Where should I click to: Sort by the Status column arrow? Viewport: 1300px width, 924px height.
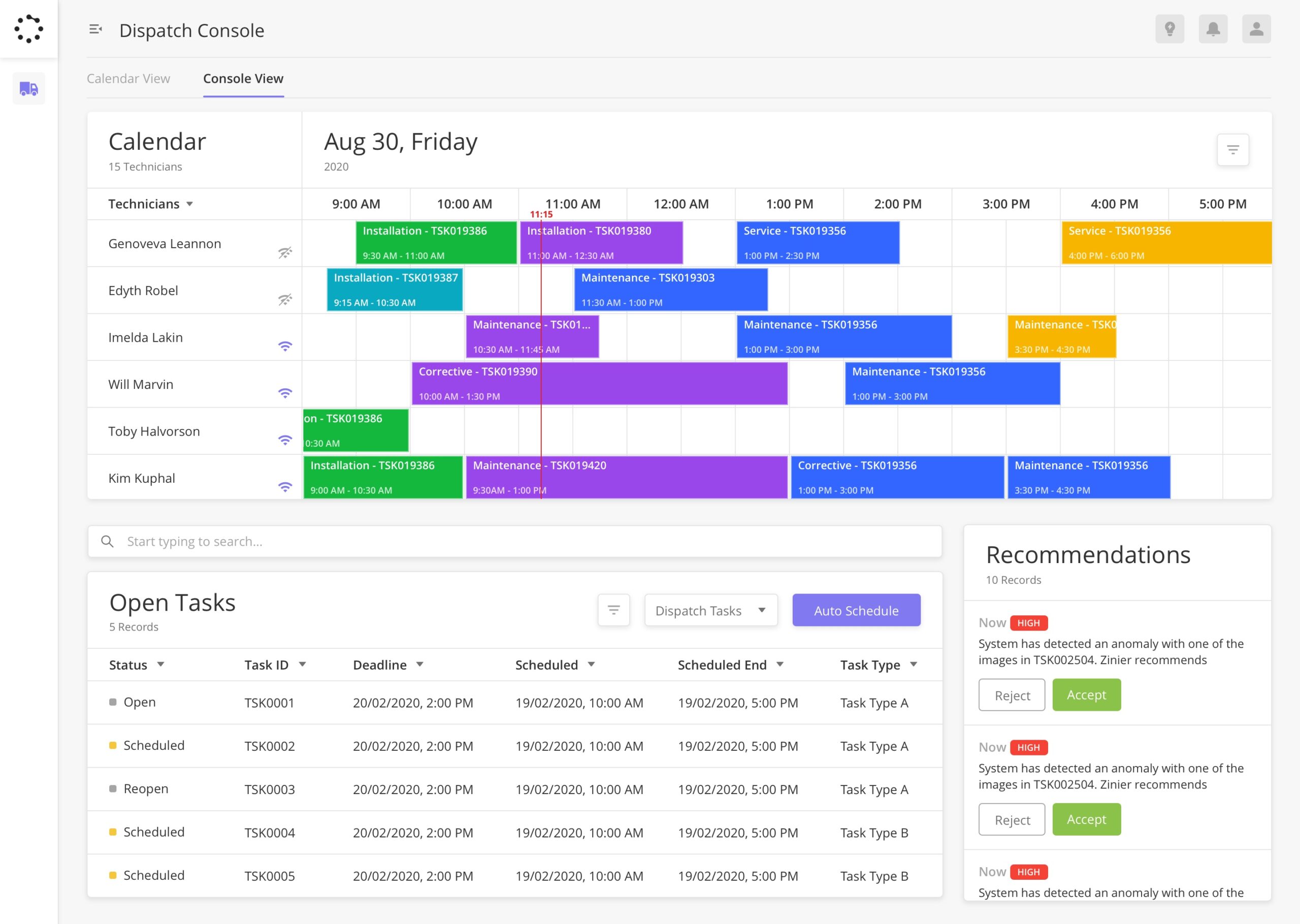(x=161, y=665)
